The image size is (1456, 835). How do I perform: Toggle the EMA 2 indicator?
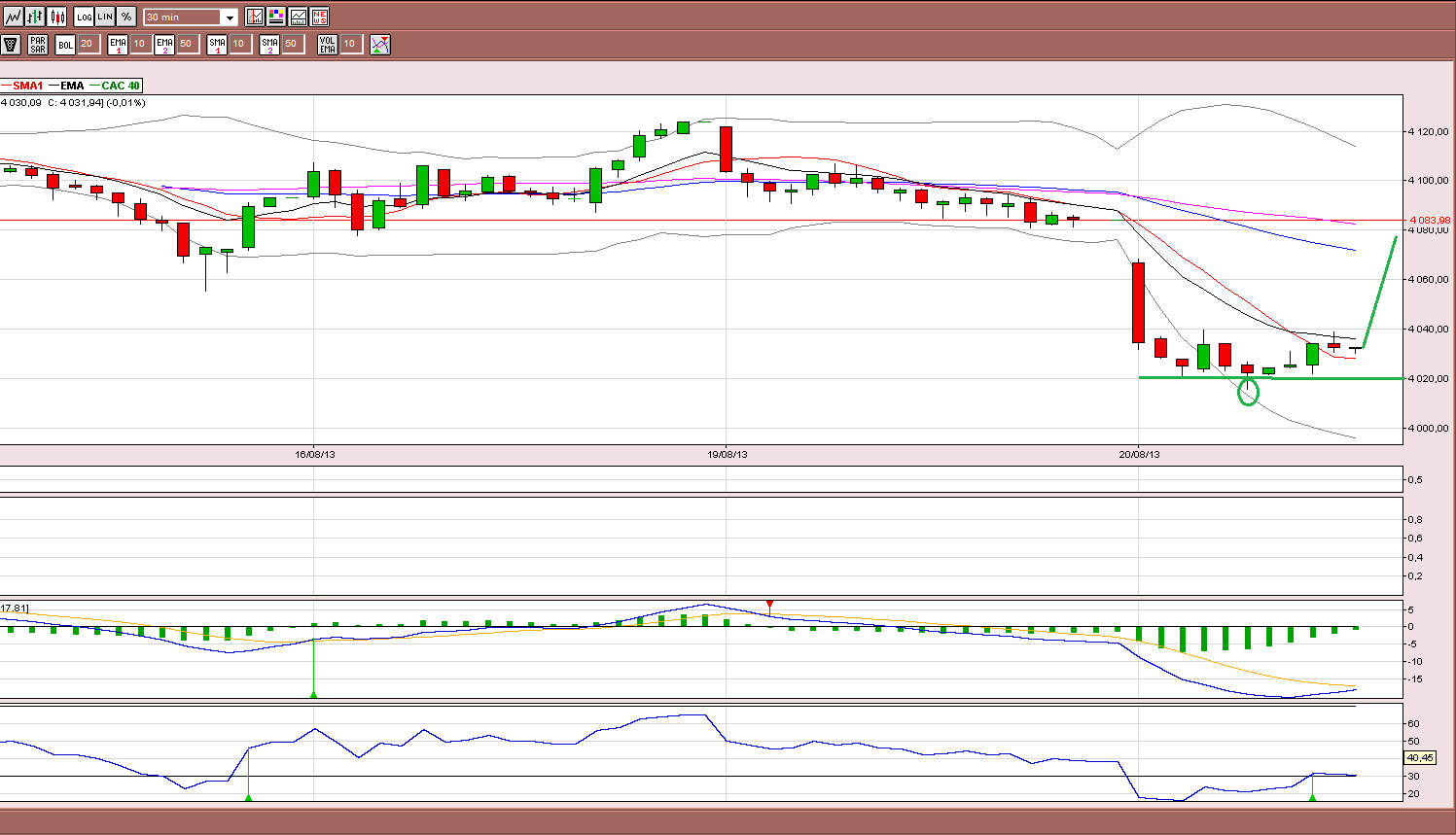(164, 45)
